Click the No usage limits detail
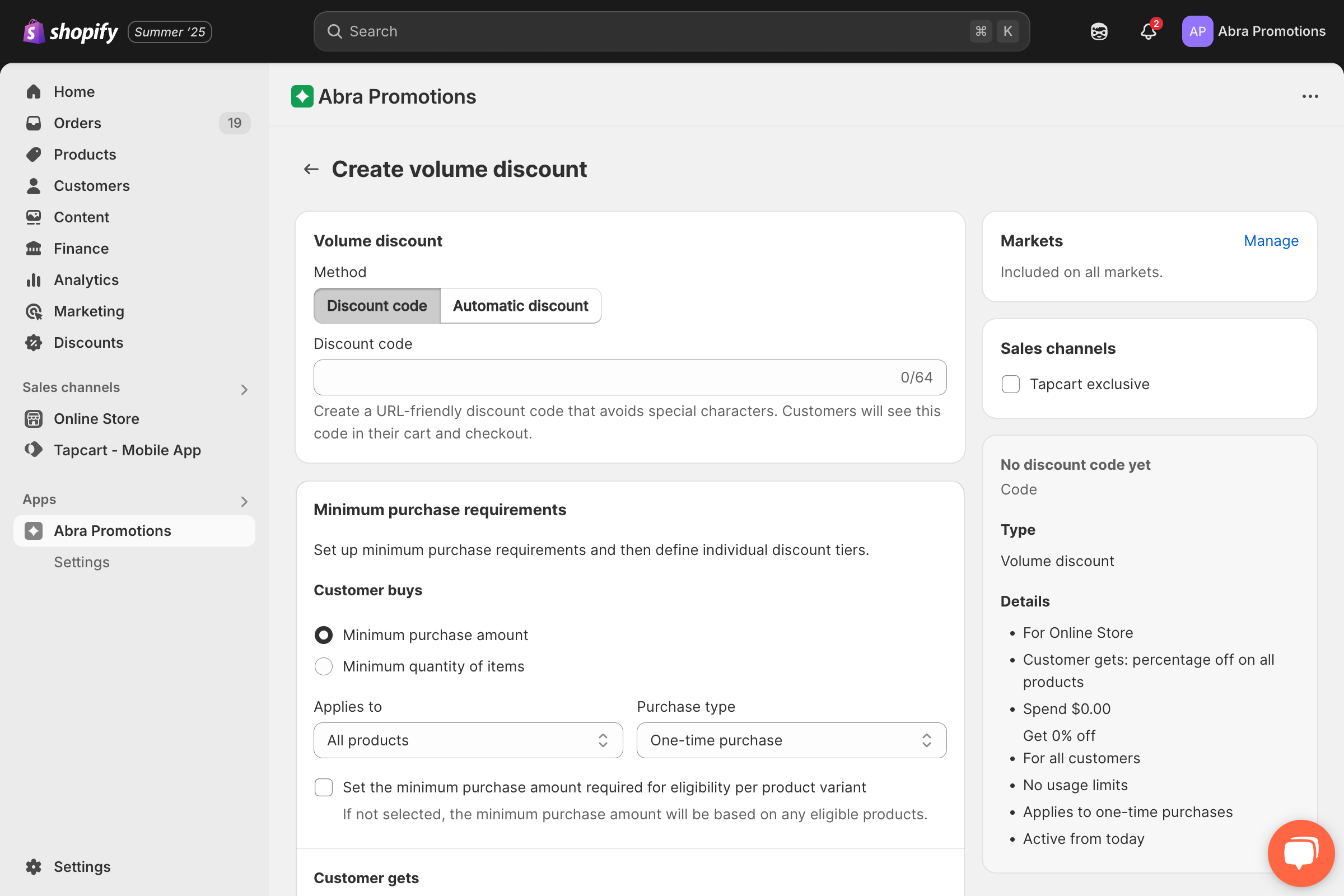 1075,785
